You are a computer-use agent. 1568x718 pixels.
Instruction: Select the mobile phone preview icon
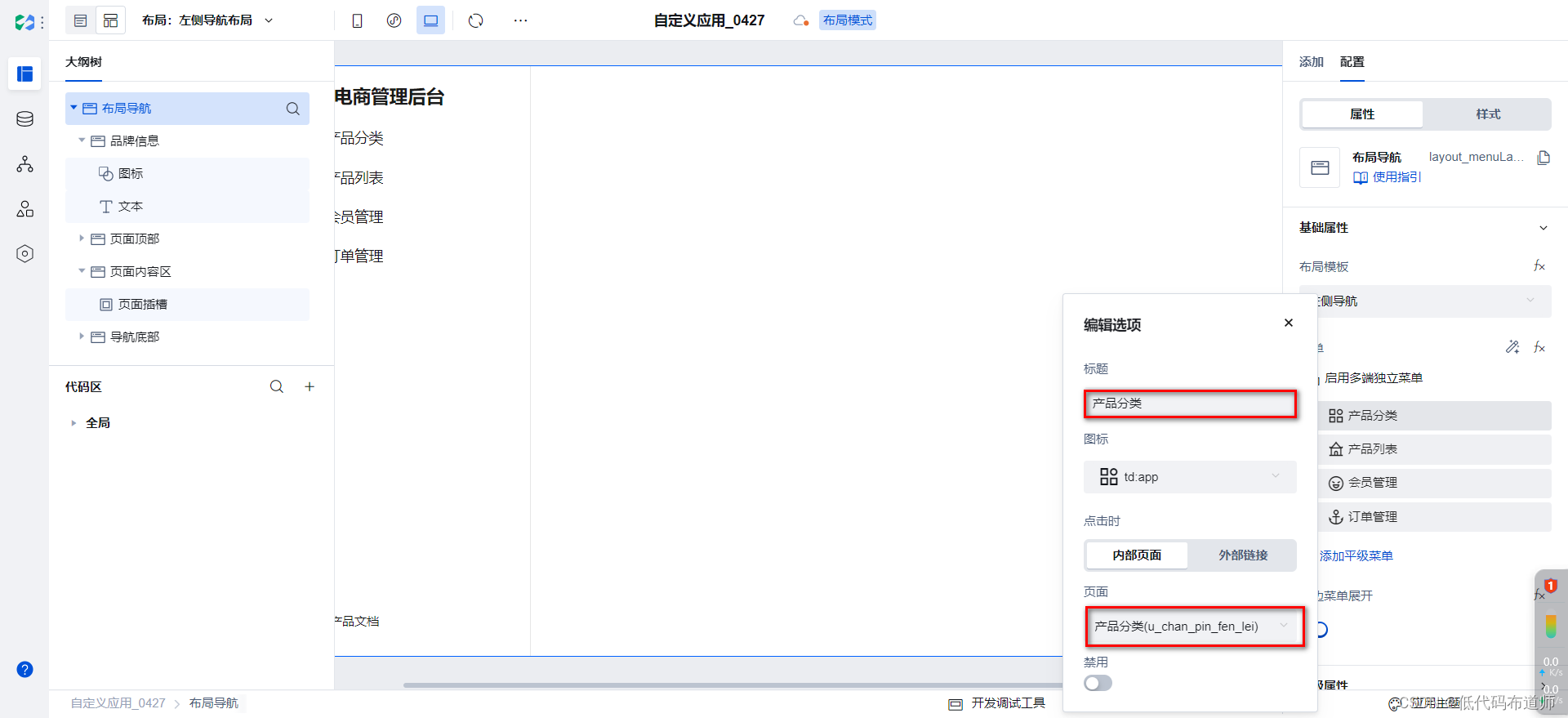[357, 20]
